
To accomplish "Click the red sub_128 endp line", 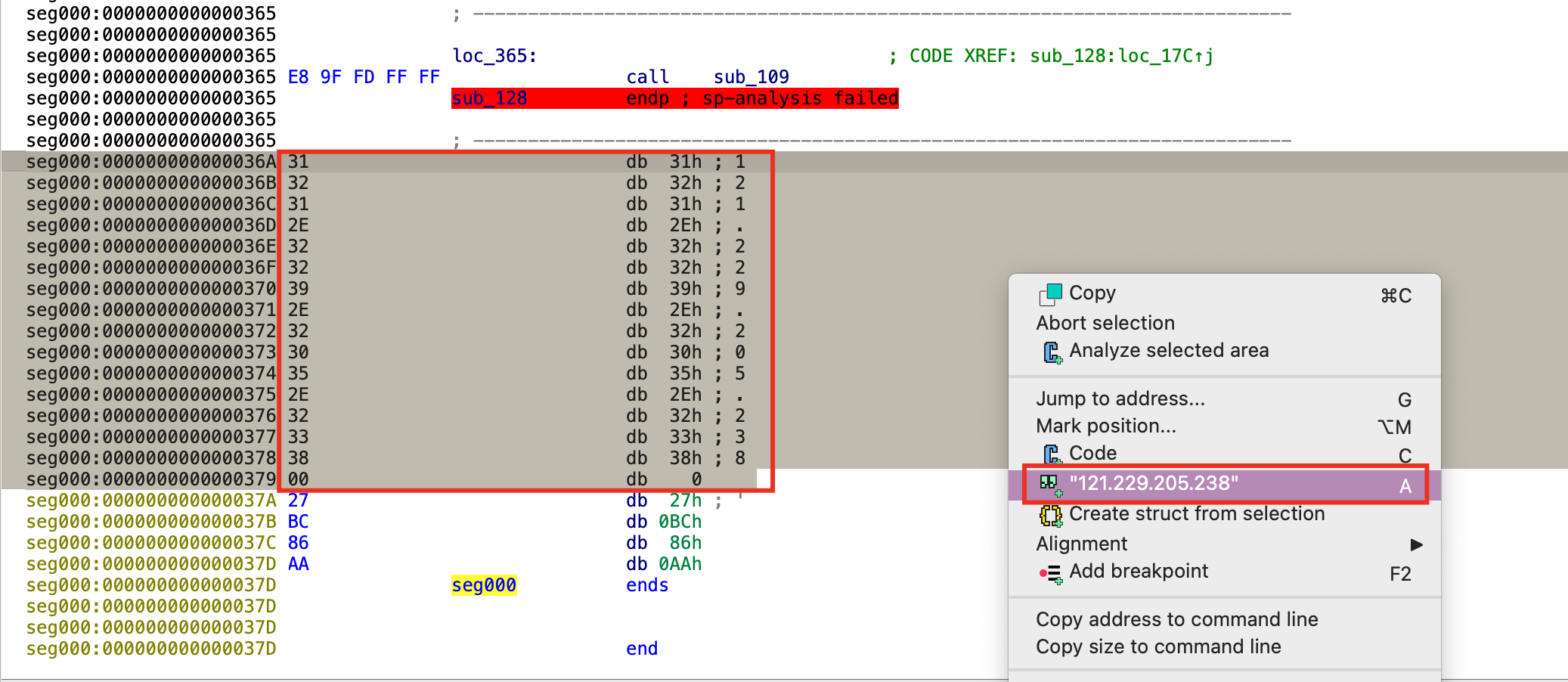I will (x=674, y=98).
